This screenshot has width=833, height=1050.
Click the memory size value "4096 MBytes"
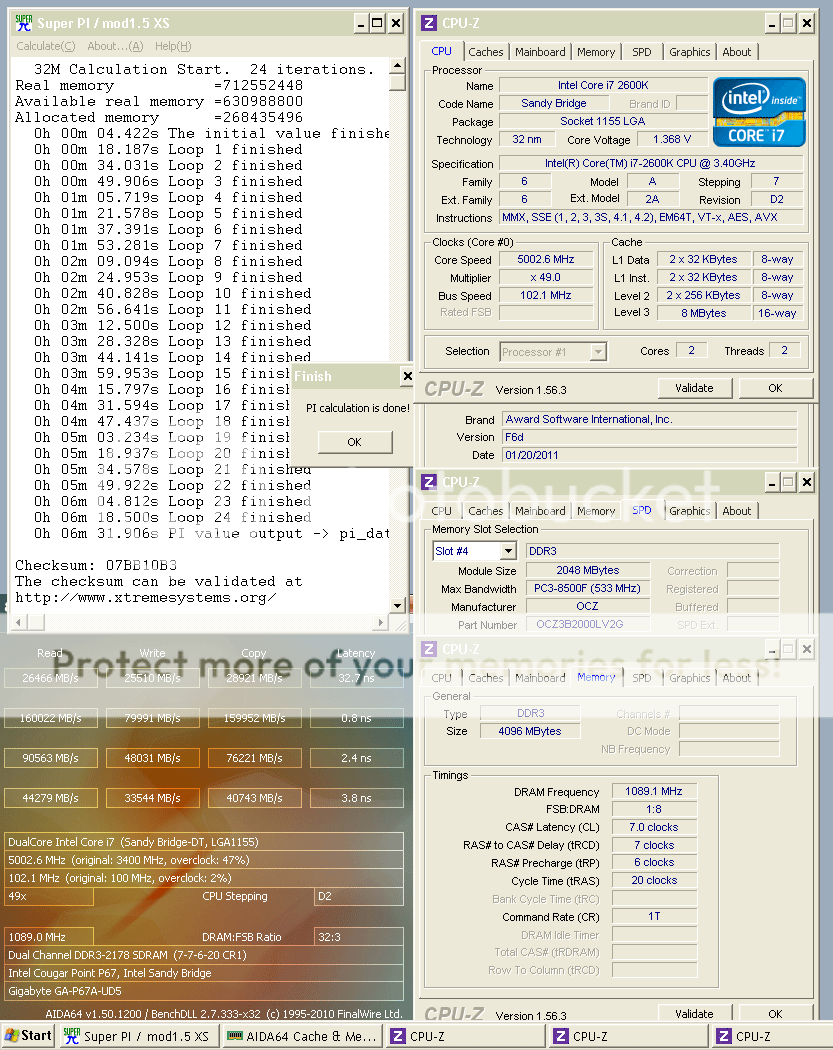(530, 731)
